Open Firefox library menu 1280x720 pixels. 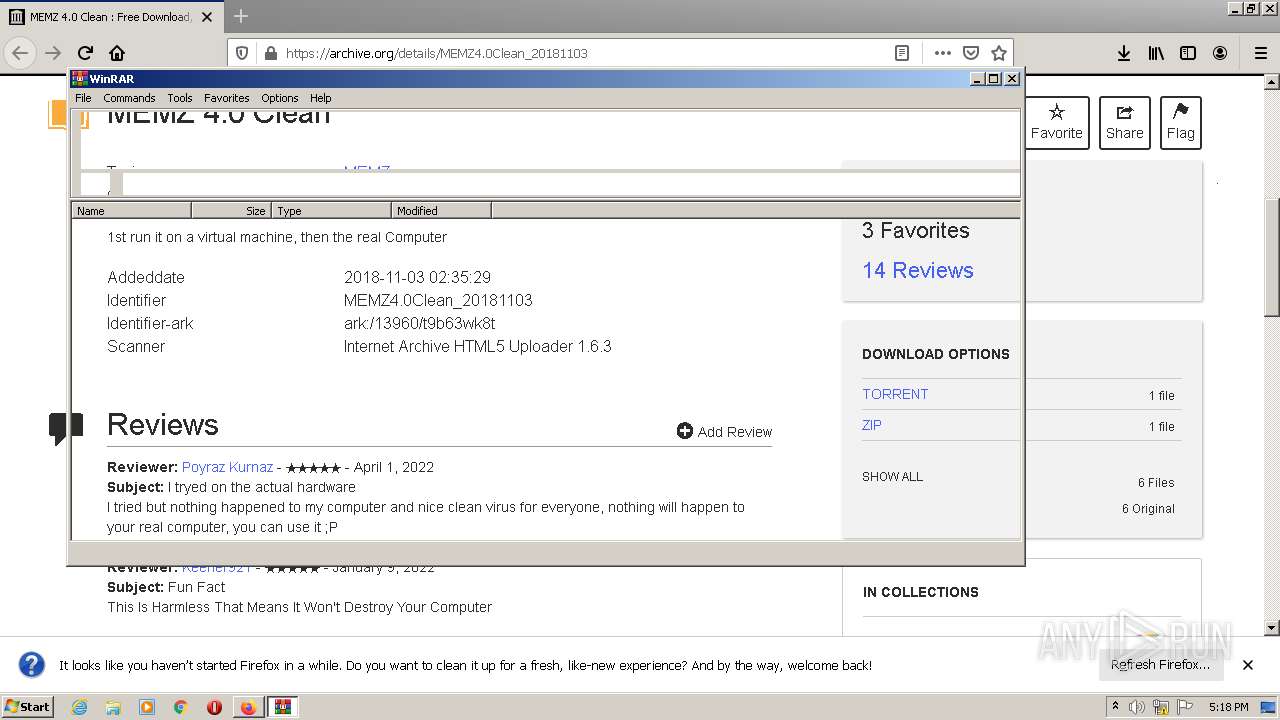coord(1156,53)
